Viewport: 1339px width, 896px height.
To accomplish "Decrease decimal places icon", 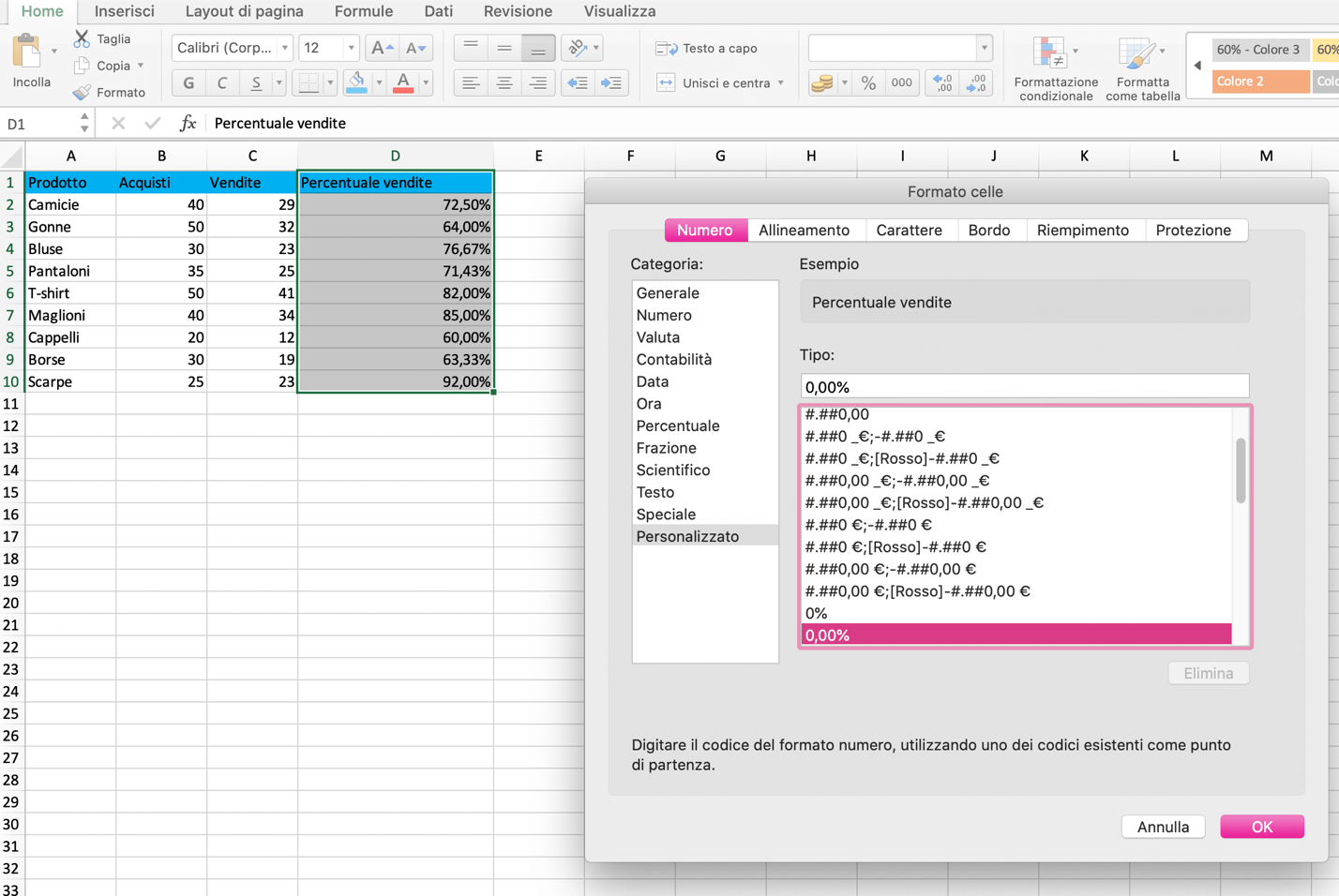I will (x=976, y=82).
